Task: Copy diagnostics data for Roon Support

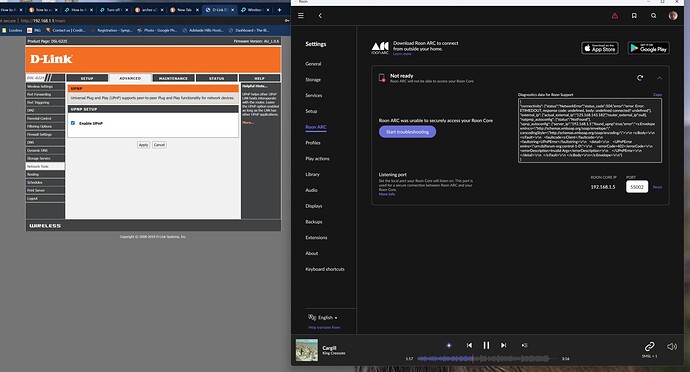Action: (x=657, y=95)
